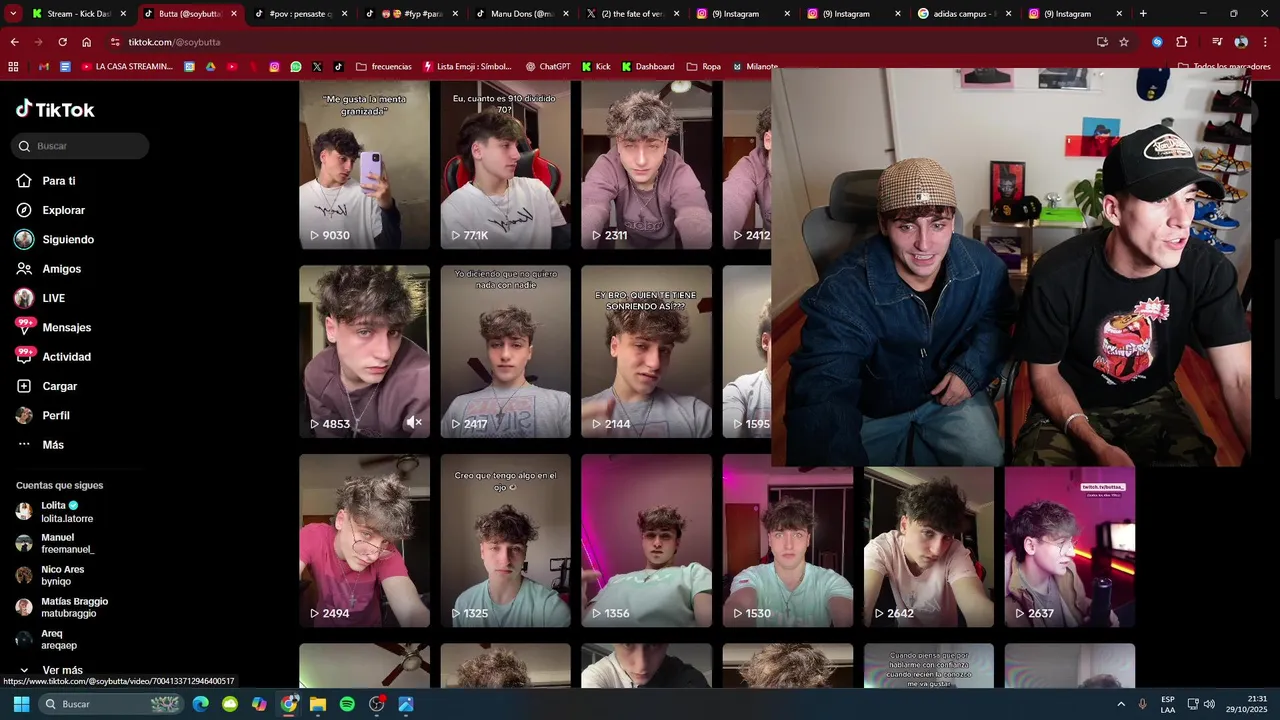
Task: Click the install app icon
Action: [x=1102, y=42]
